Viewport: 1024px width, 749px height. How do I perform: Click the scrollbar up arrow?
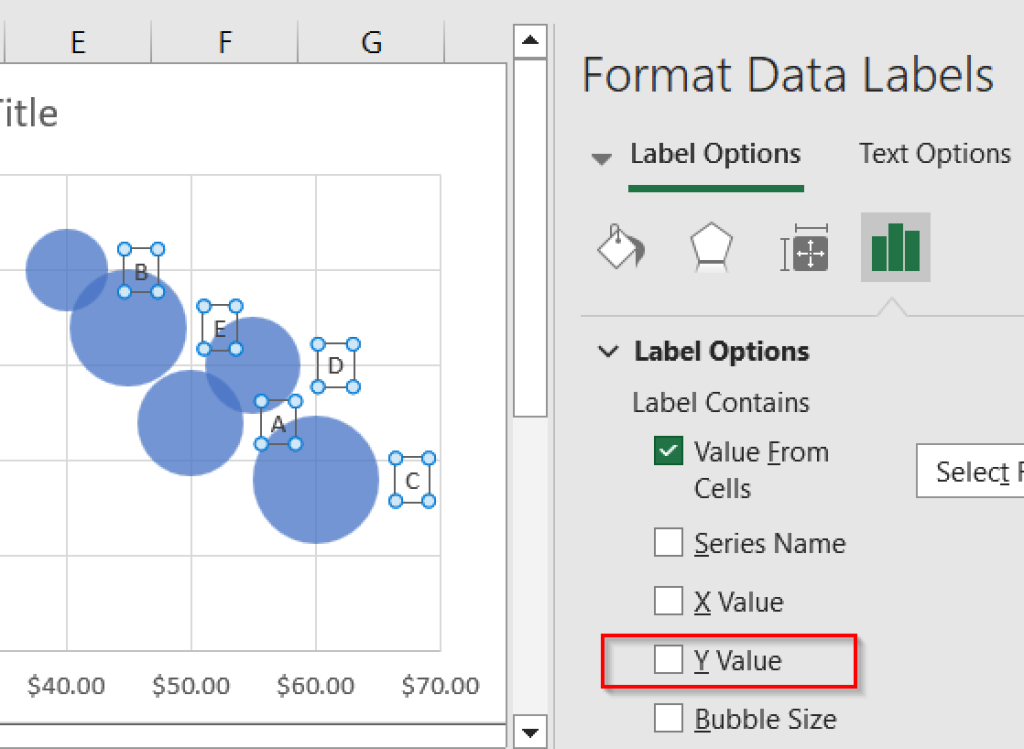click(530, 38)
